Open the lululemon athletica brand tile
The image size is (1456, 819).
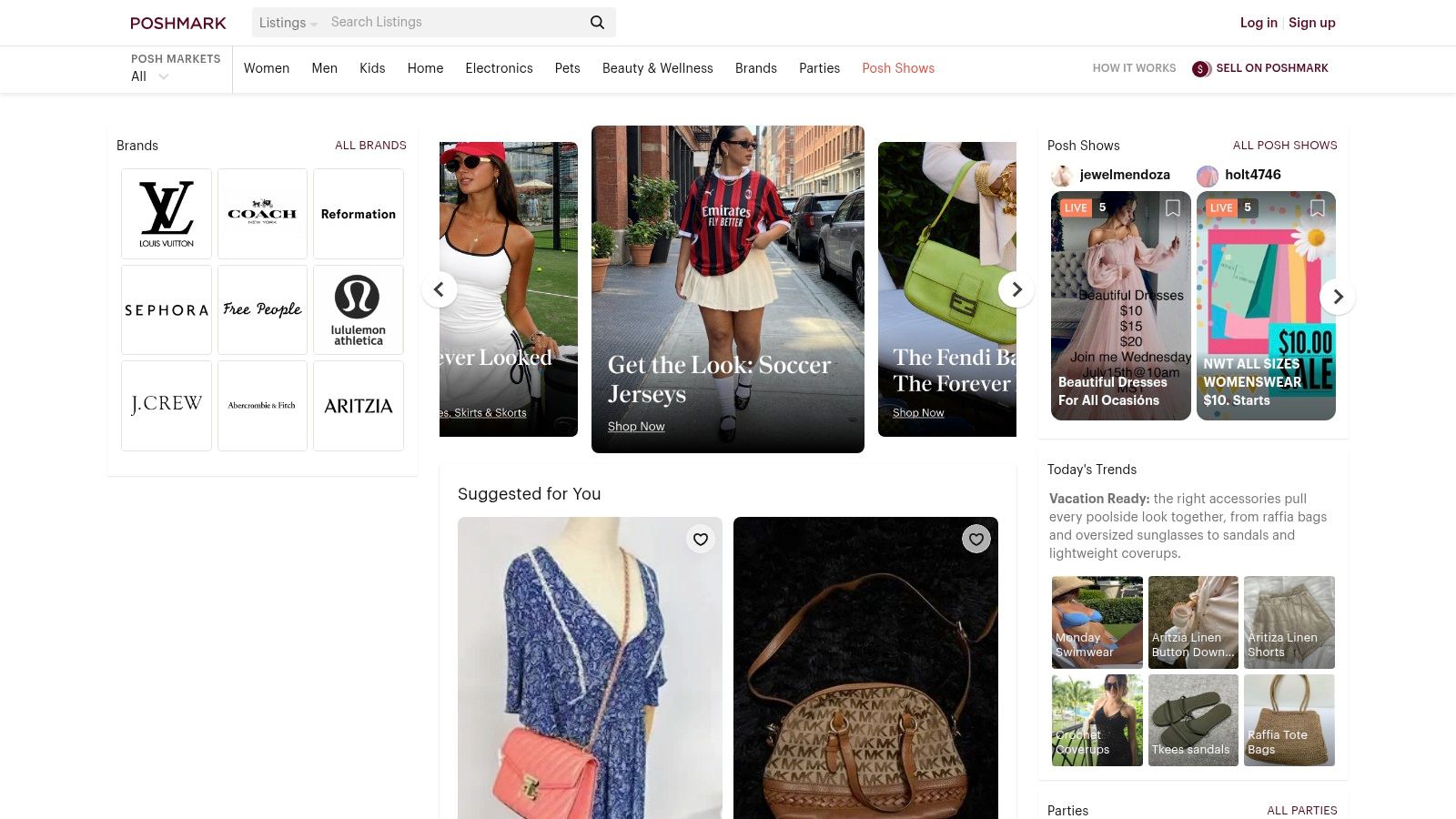(359, 309)
